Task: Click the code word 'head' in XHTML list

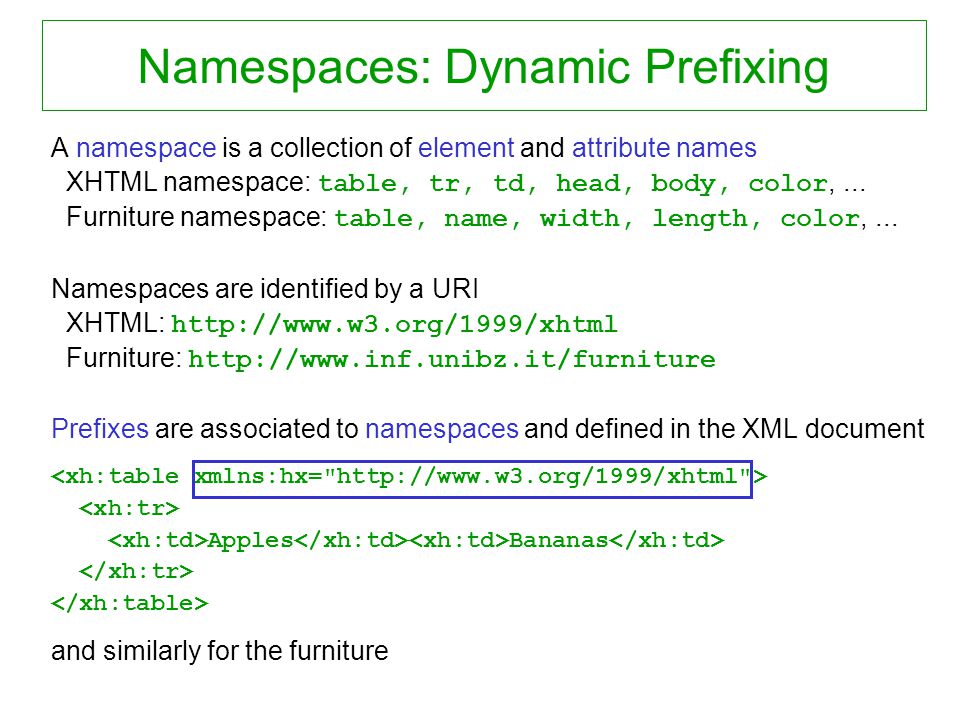Action: 588,183
